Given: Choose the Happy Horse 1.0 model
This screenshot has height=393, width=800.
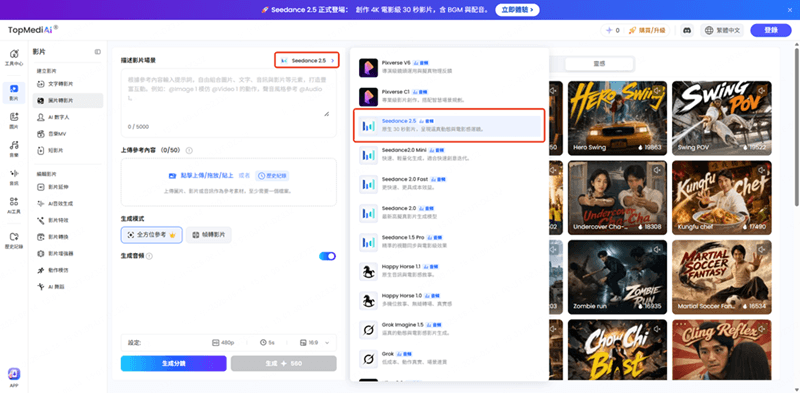Looking at the screenshot, I should pyautogui.click(x=449, y=301).
